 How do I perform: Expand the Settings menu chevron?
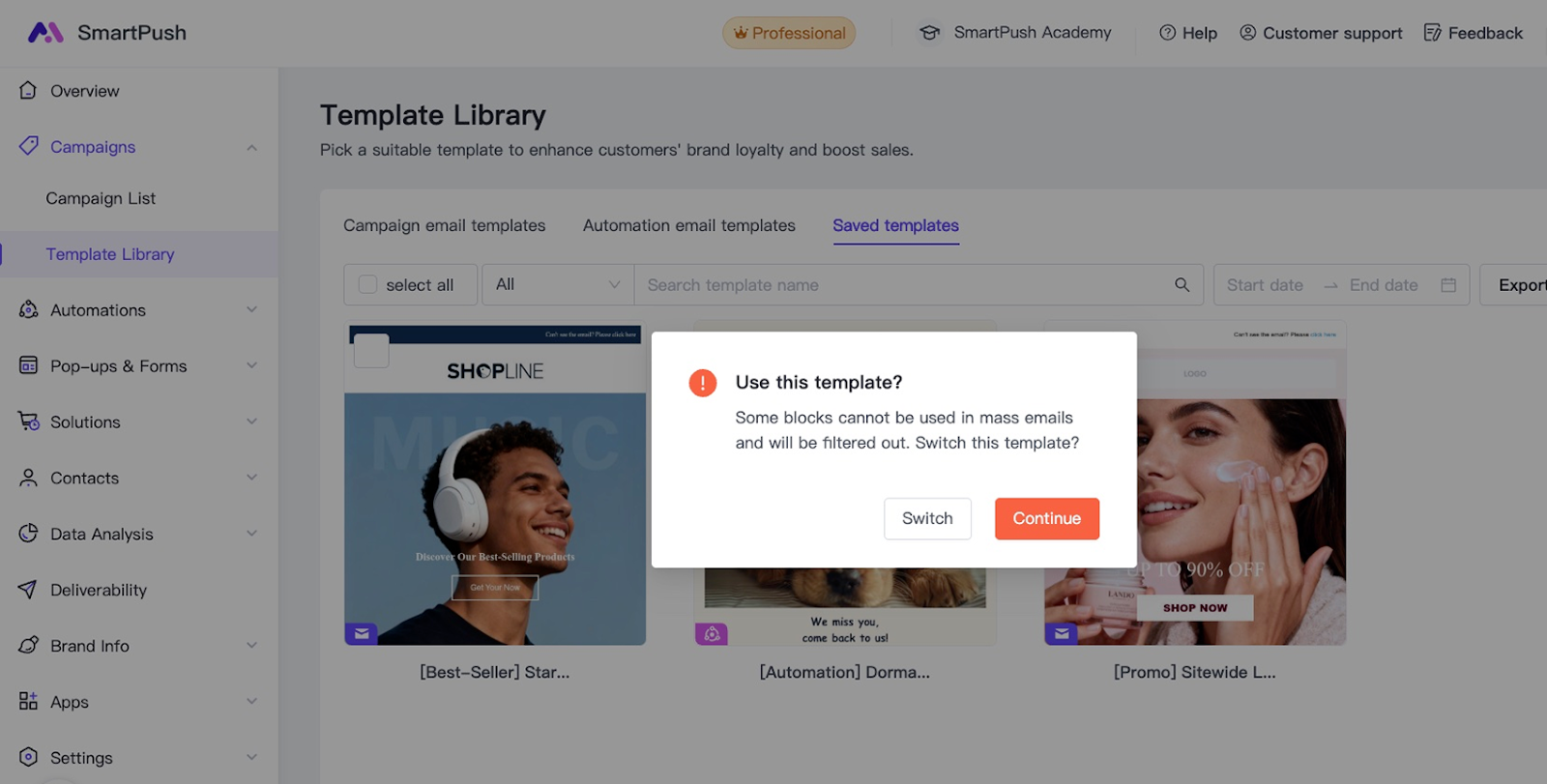click(251, 757)
